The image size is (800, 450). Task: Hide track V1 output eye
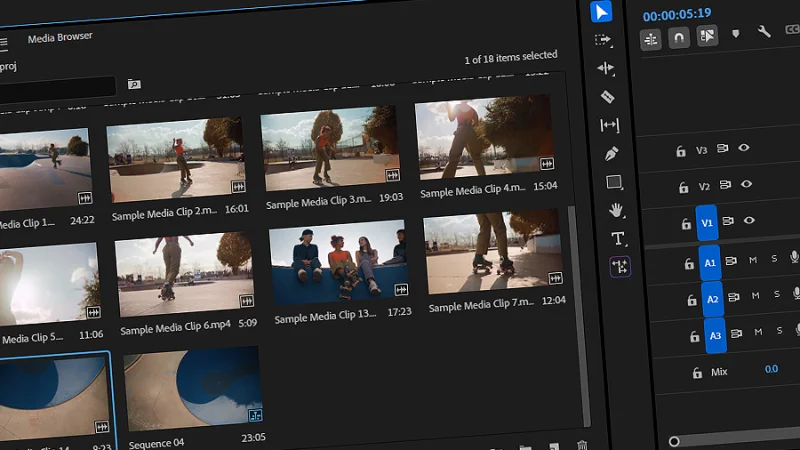(x=749, y=220)
